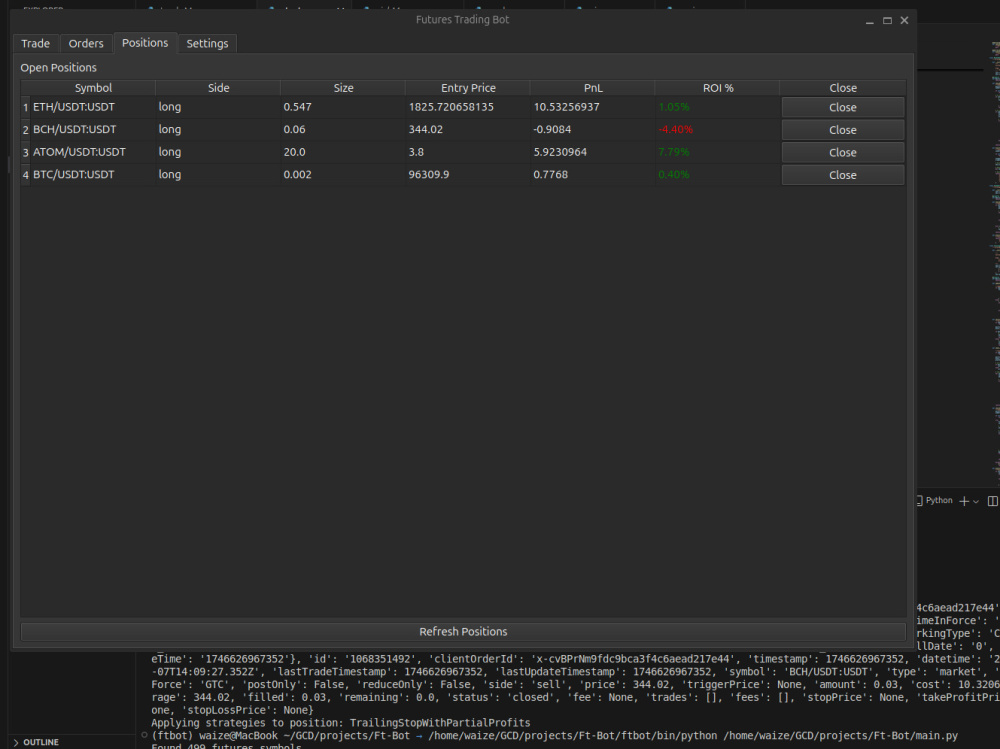1000x749 pixels.
Task: Open the Orders tab
Action: (x=86, y=43)
